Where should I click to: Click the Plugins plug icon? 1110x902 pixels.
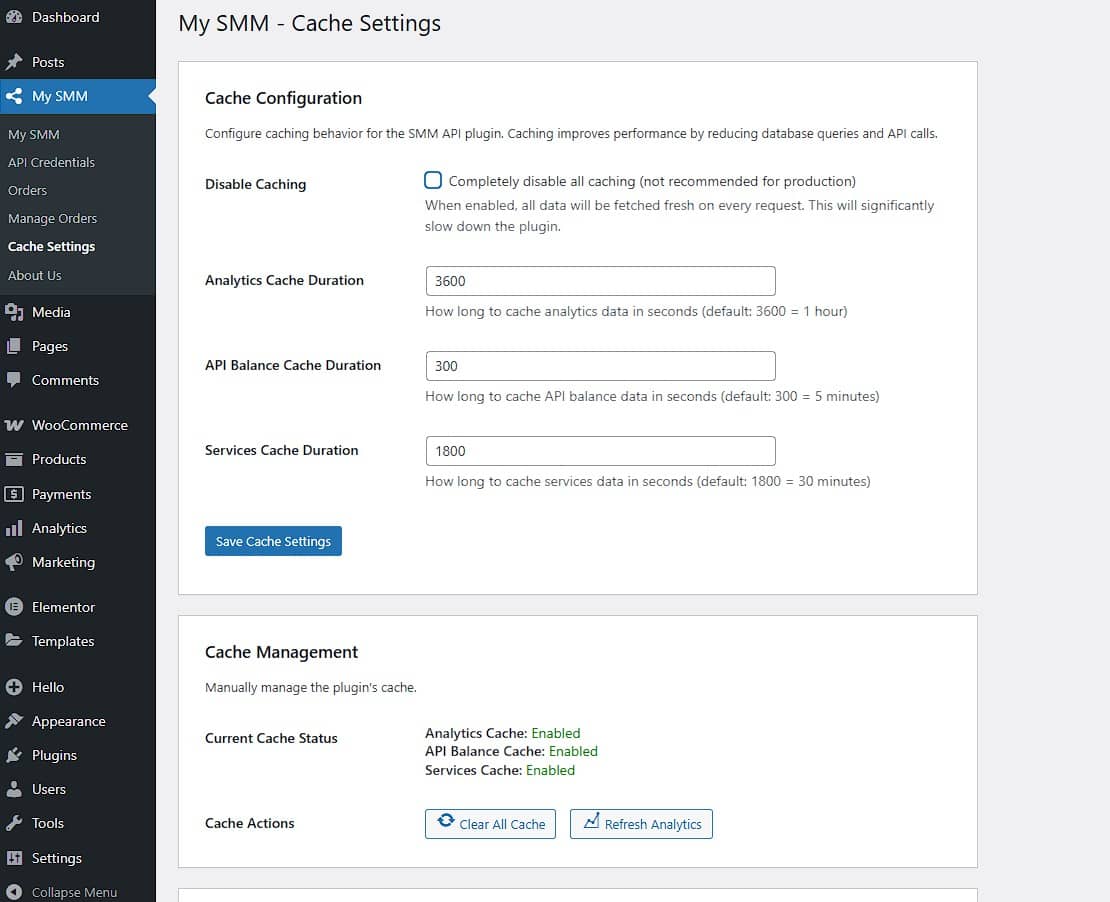pyautogui.click(x=14, y=755)
